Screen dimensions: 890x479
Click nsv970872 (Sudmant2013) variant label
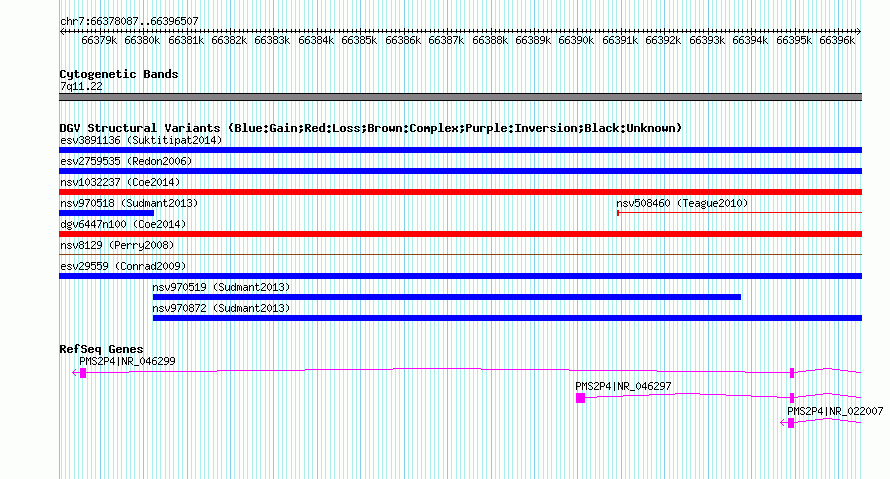coord(221,308)
